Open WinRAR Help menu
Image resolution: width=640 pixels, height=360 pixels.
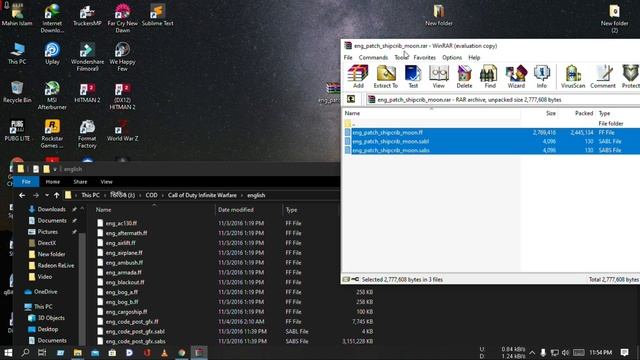point(474,58)
